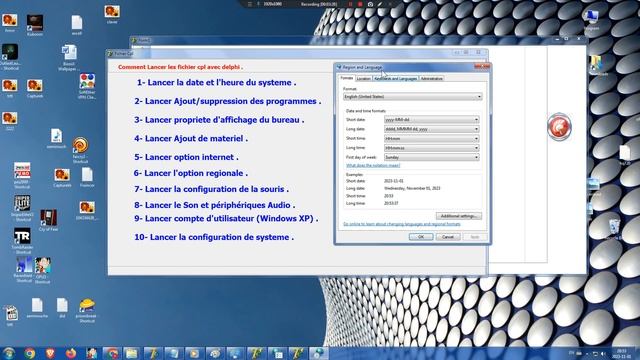Click '7- Lancer la configuration de la souris'
The width and height of the screenshot is (640, 360).
click(x=211, y=189)
